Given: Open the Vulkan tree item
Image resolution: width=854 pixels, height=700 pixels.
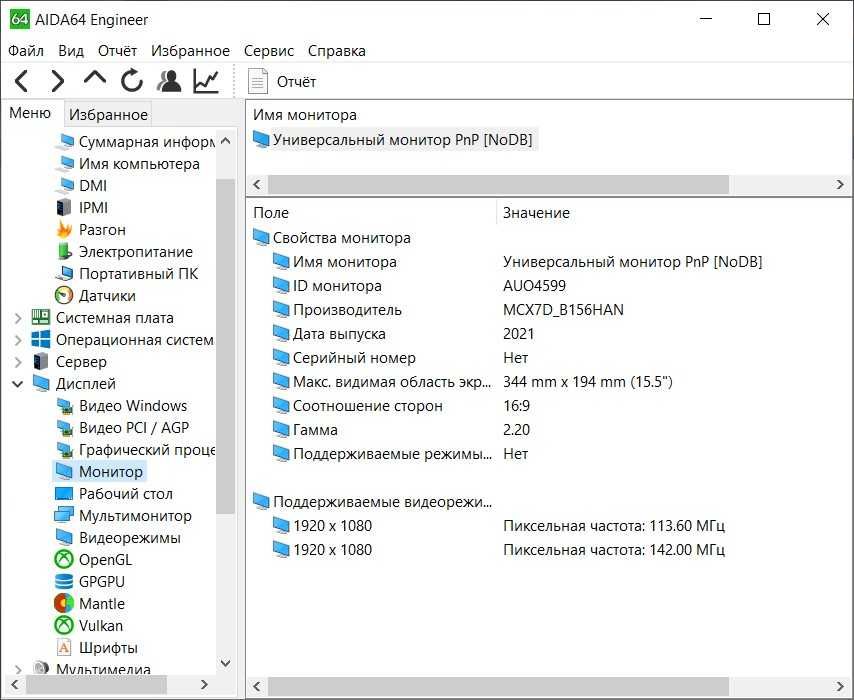Looking at the screenshot, I should (89, 625).
